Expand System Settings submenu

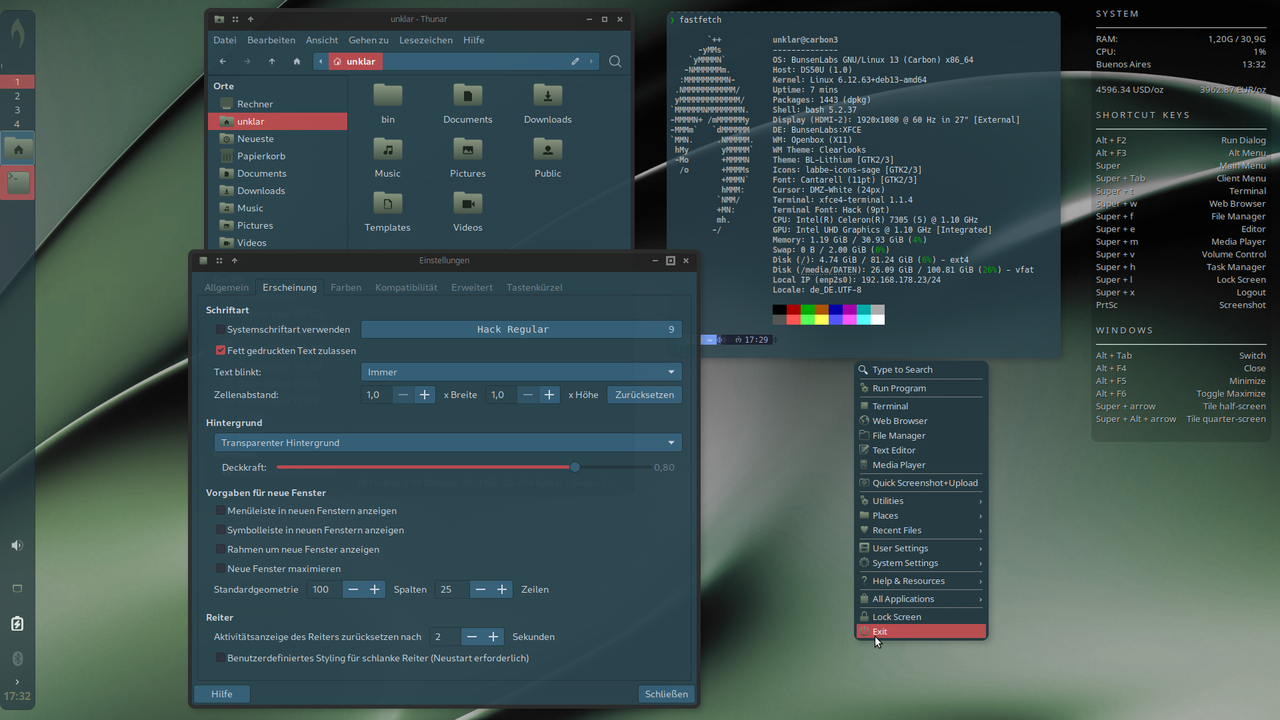pyautogui.click(x=921, y=563)
